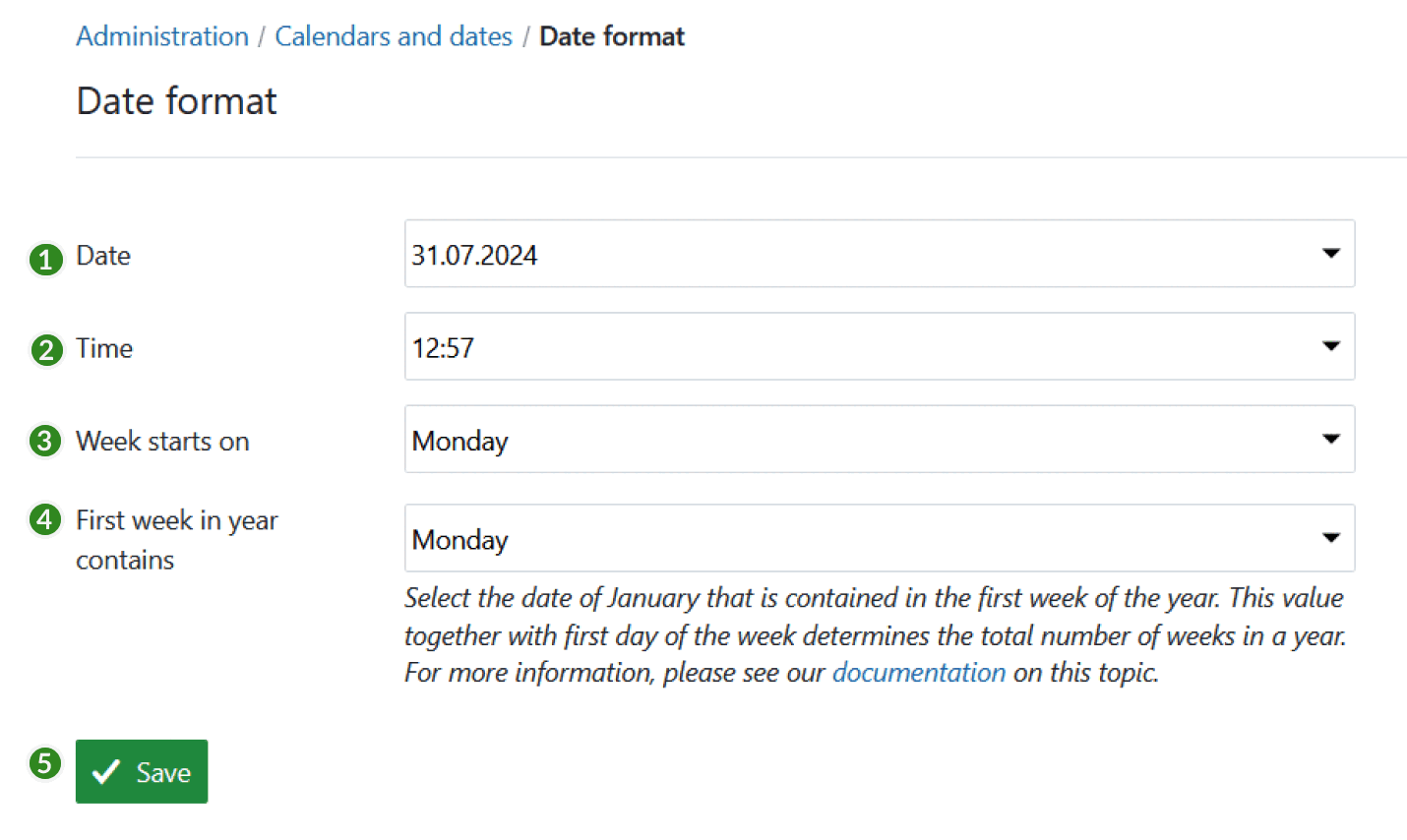
Task: Click the checkmark icon inside the Save button
Action: coord(108,771)
